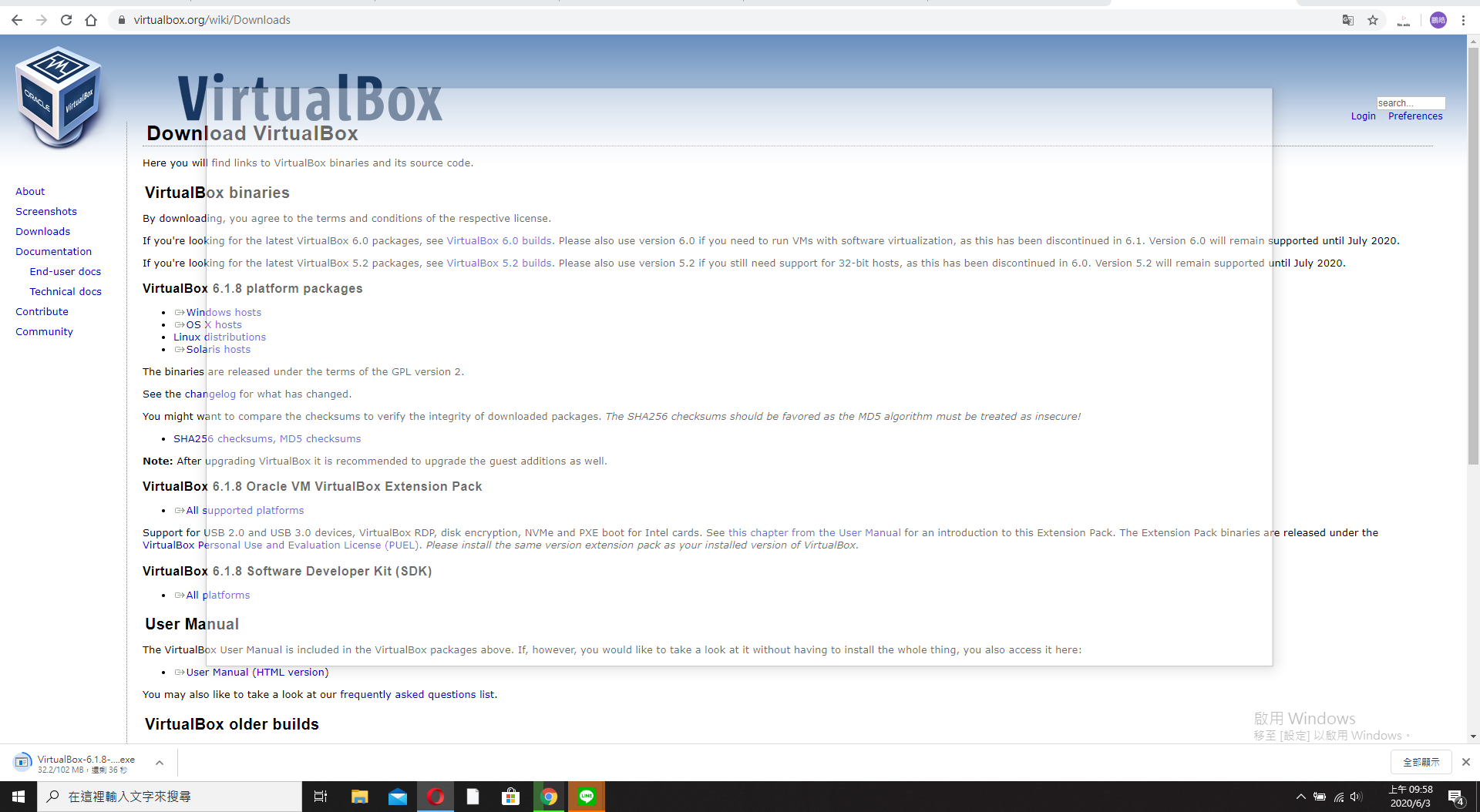The image size is (1480, 812).
Task: Open the SHA256 checksums link
Action: point(223,438)
